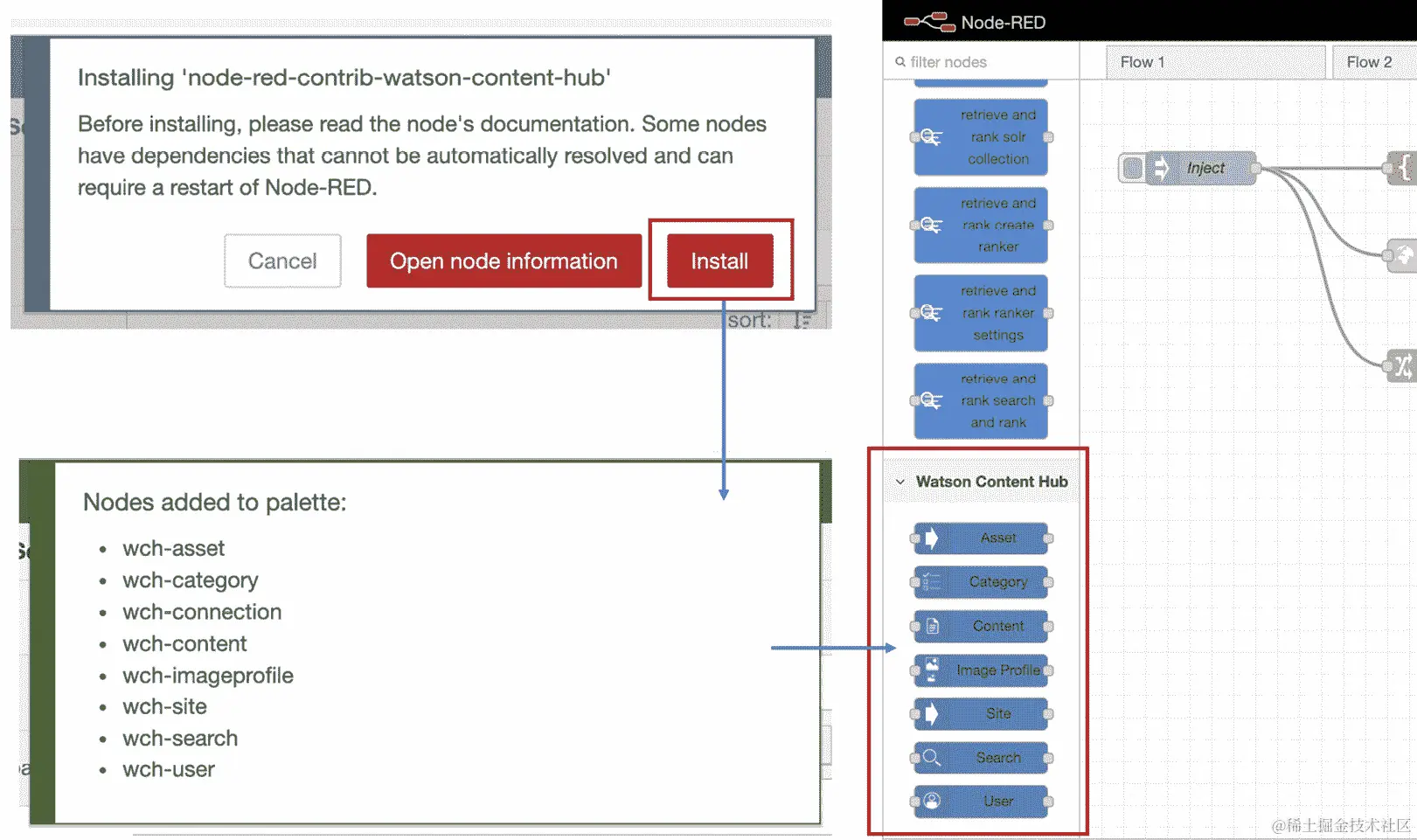Click Open node information button

[x=504, y=260]
